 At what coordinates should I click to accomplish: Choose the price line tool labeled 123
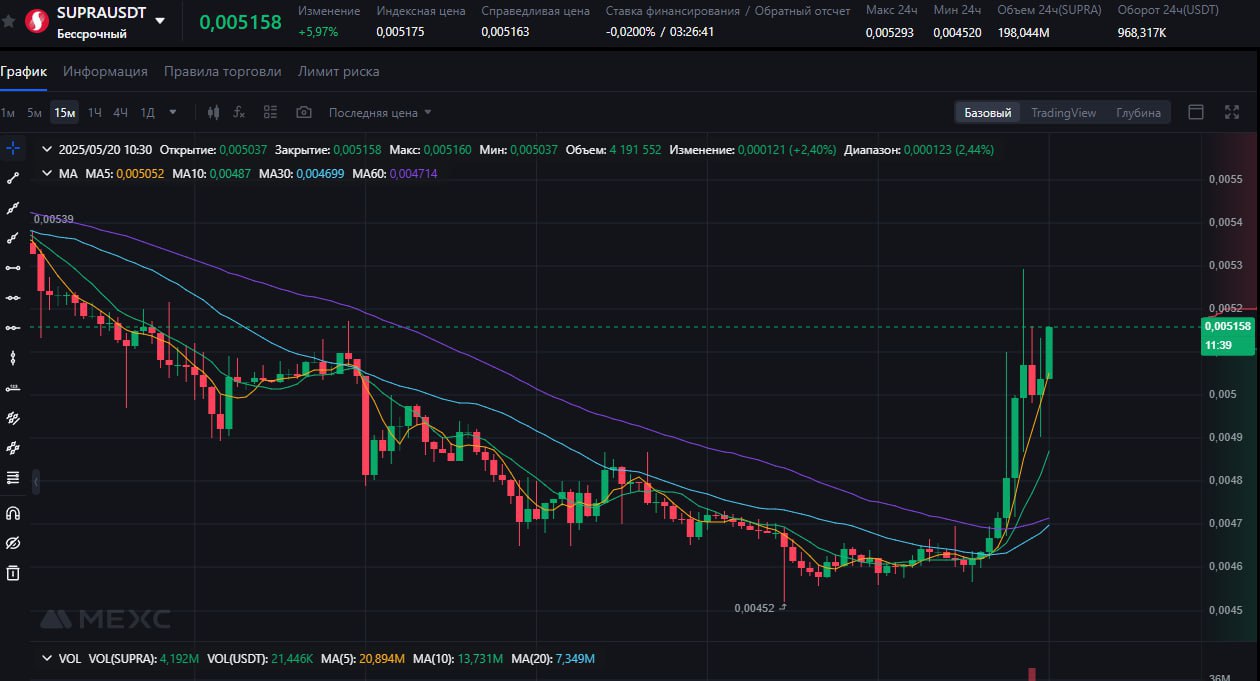[13, 387]
